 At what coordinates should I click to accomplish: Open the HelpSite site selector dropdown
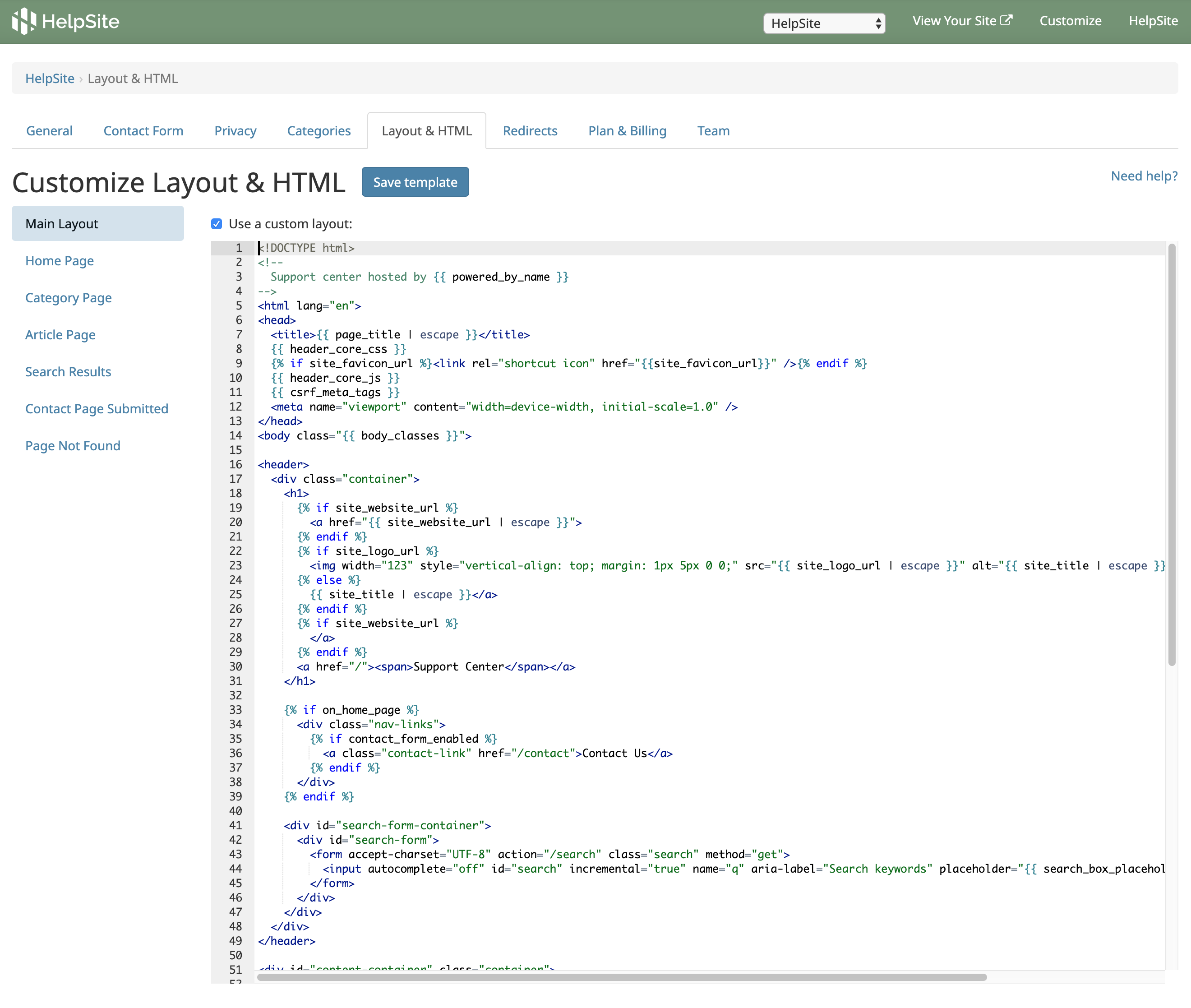tap(824, 23)
